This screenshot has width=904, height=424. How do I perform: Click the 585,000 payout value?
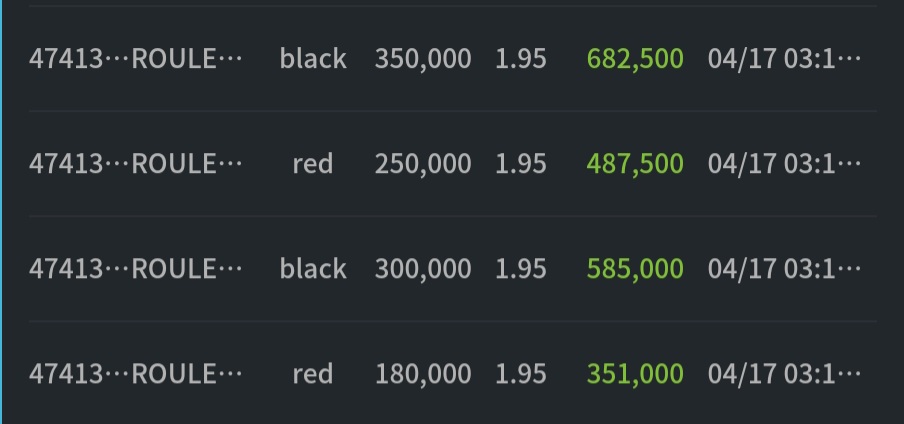pyautogui.click(x=635, y=269)
